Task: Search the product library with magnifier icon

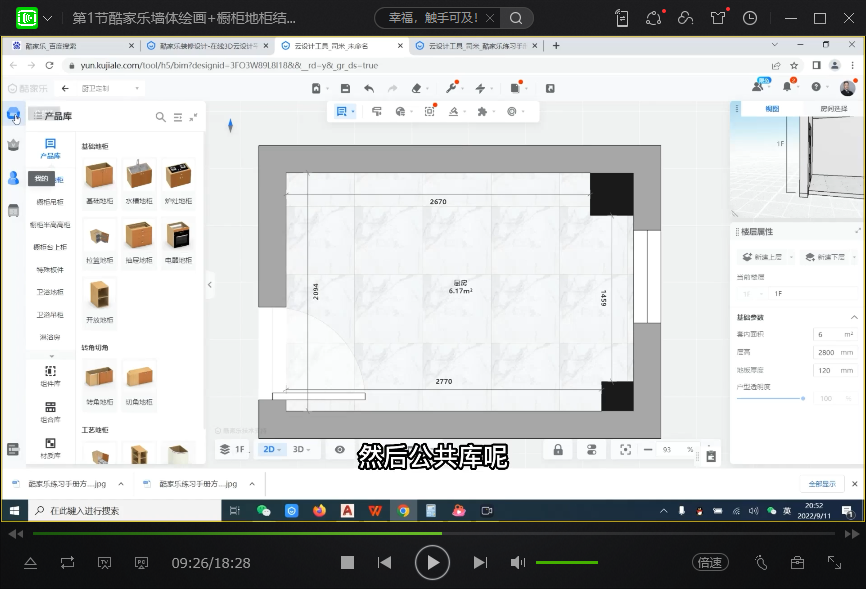Action: (x=160, y=117)
